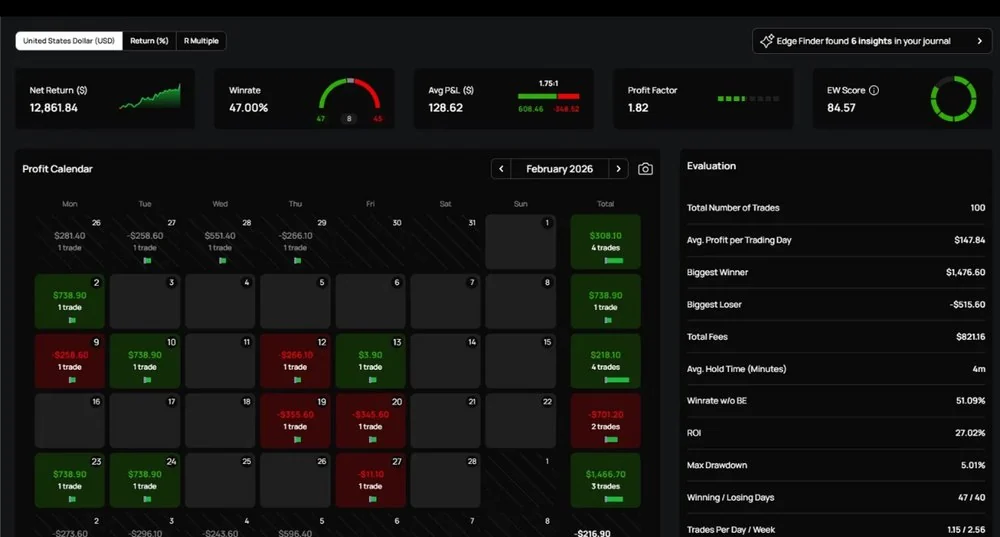Click ROI value 27.02%

point(970,432)
